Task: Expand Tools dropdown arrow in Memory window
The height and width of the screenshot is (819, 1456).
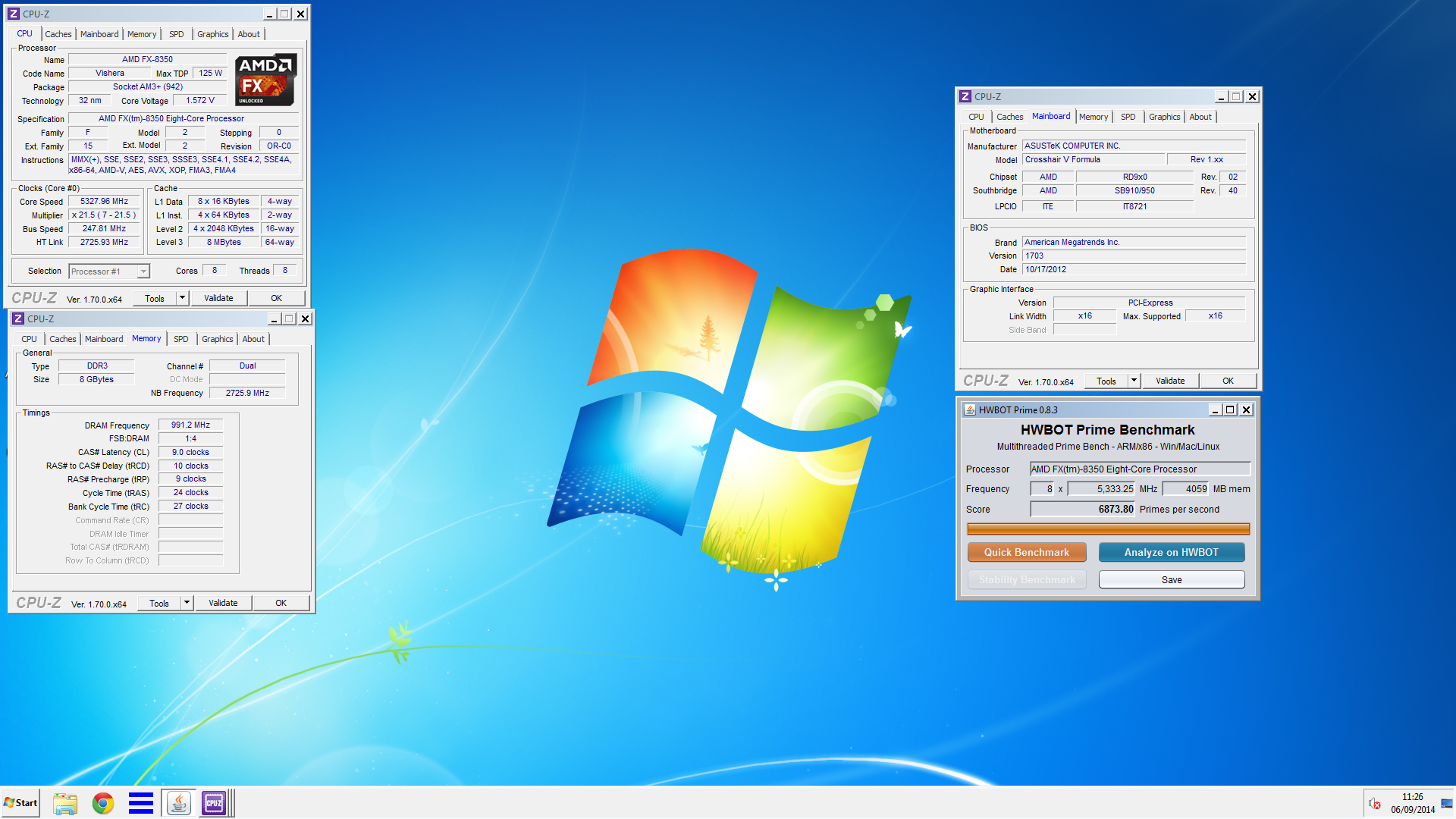Action: (187, 603)
